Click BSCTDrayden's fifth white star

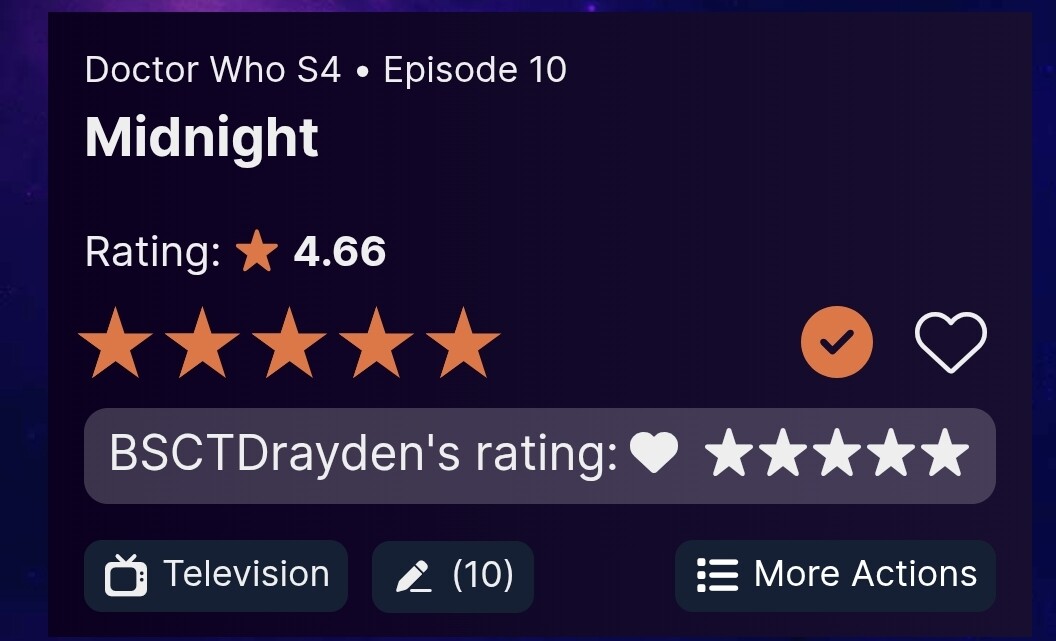(x=945, y=452)
